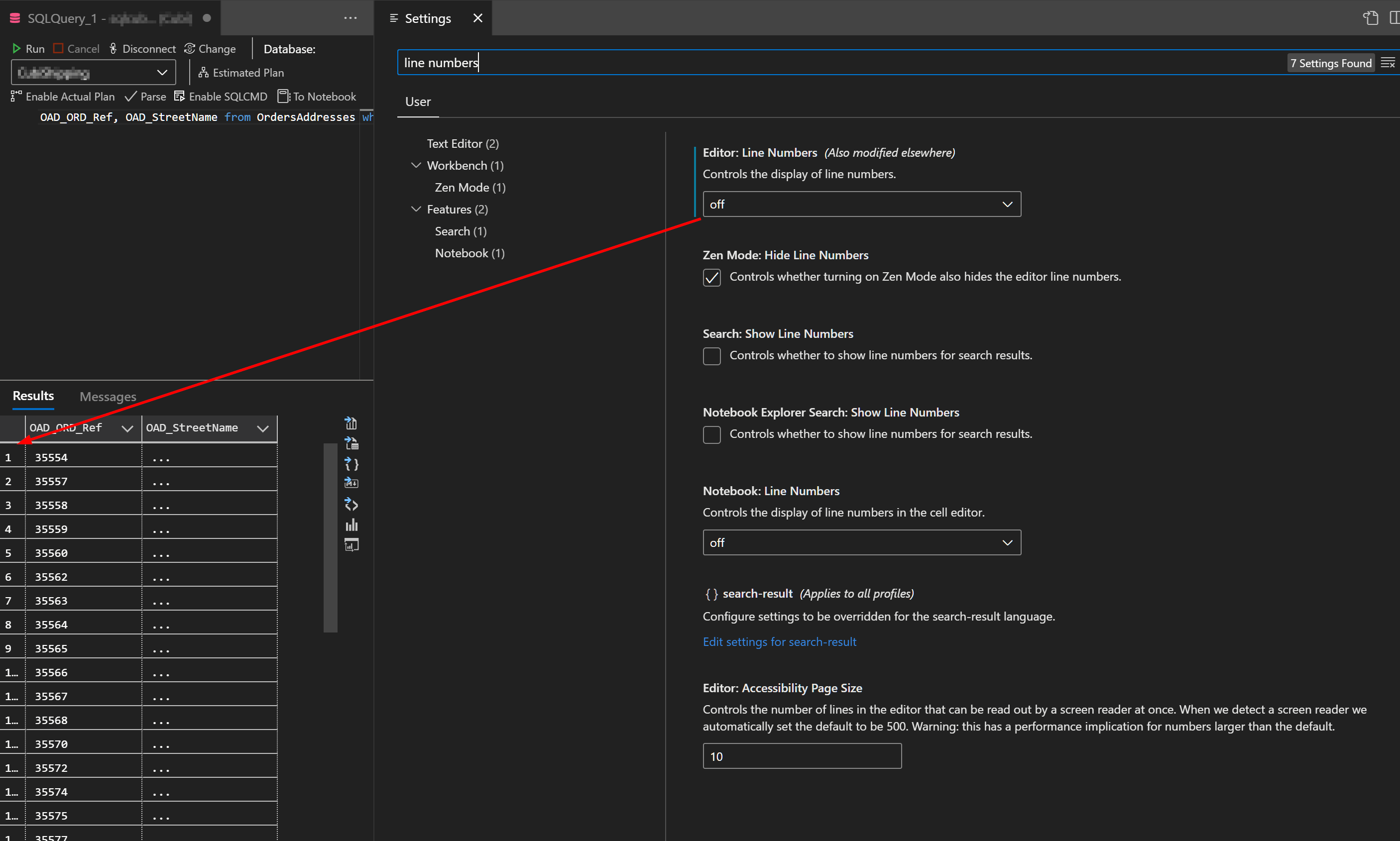Save query results as XML
The height and width of the screenshot is (841, 1400).
click(351, 505)
